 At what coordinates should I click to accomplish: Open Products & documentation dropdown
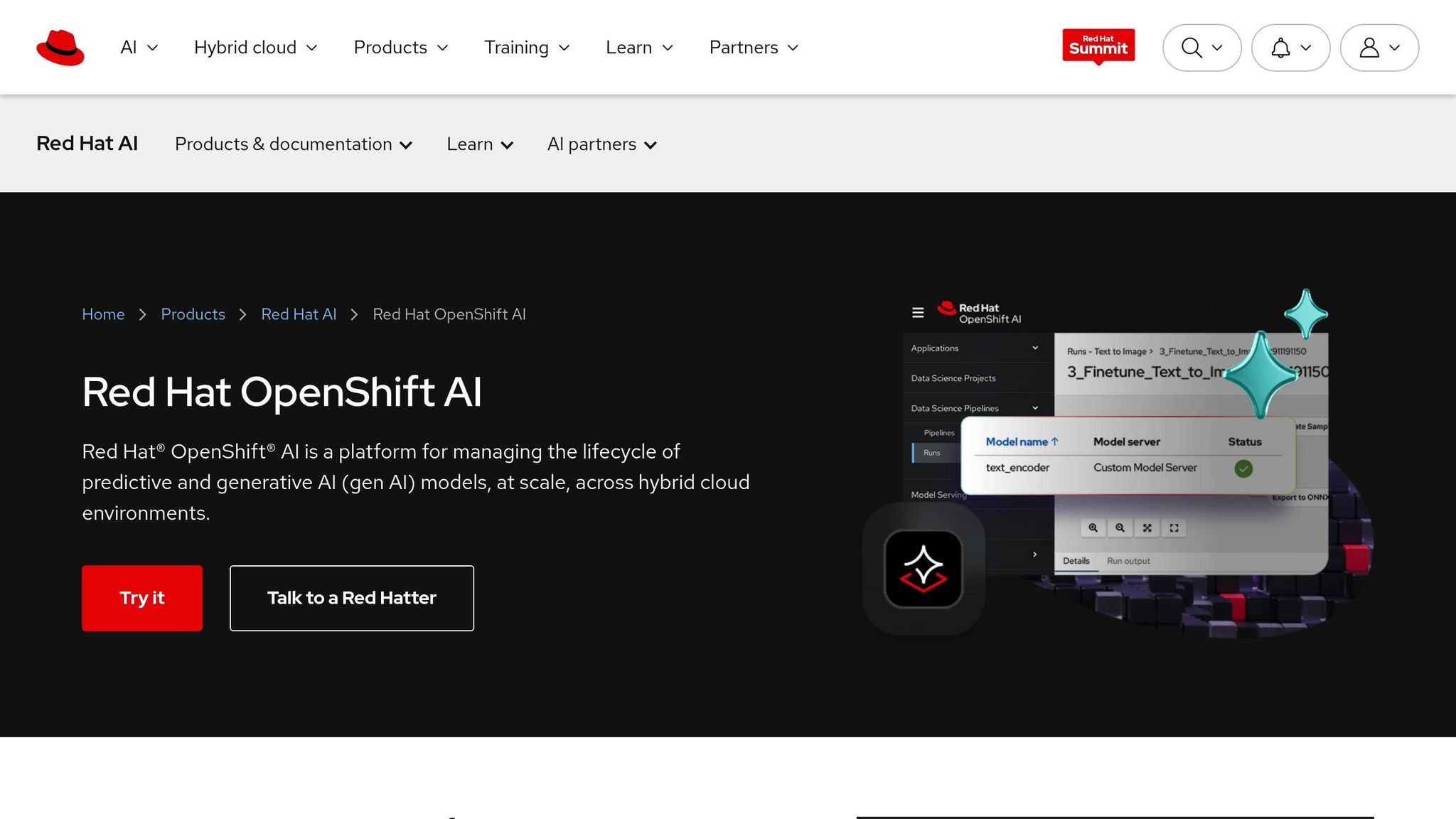(294, 144)
